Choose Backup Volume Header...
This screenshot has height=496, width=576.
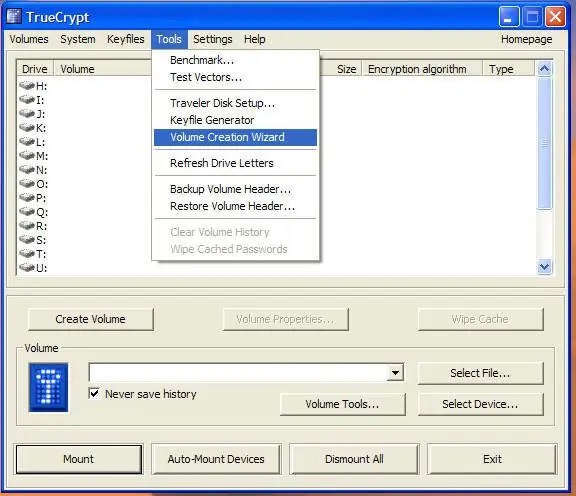(235, 189)
